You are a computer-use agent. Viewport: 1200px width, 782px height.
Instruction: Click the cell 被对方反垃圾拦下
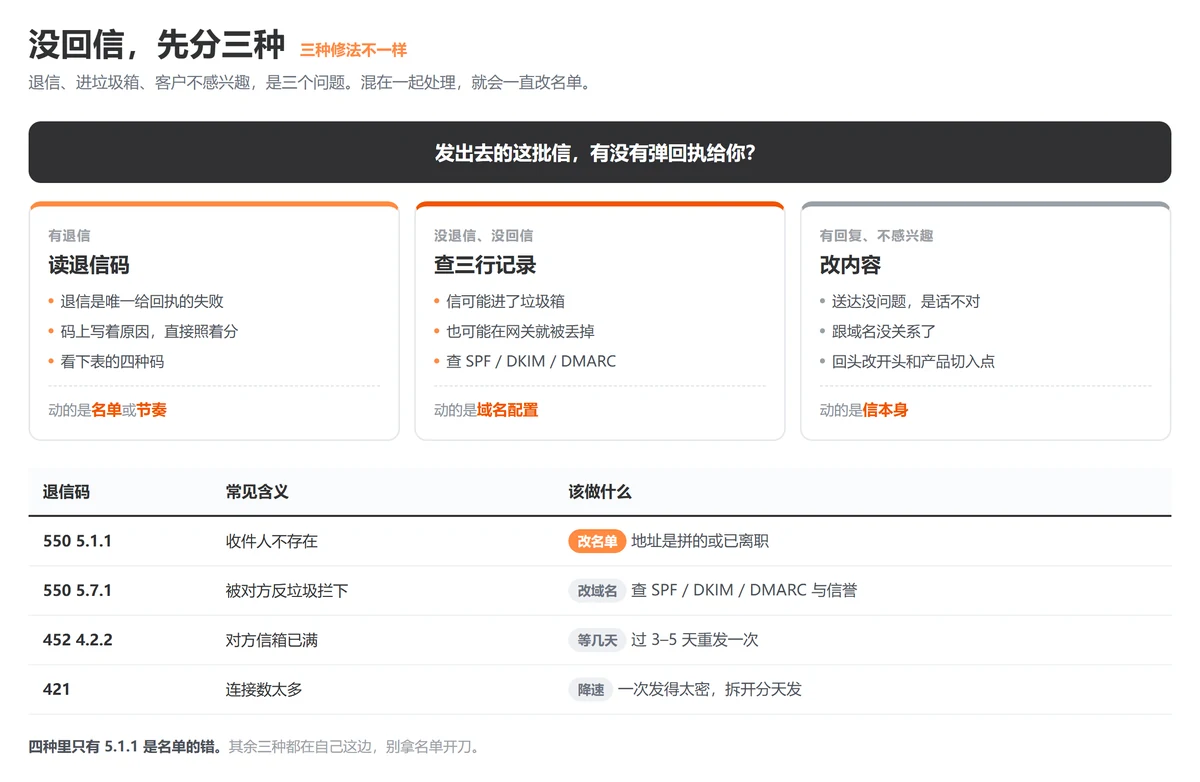(287, 591)
